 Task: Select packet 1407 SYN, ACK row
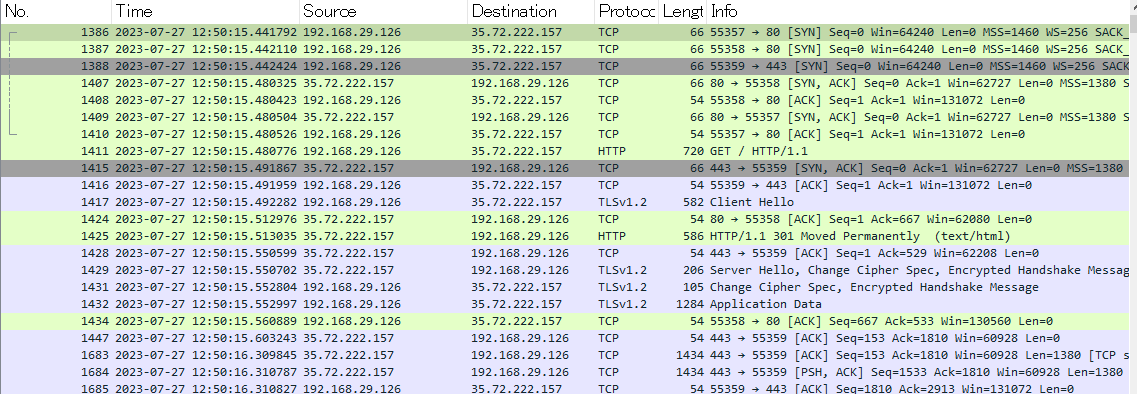click(565, 83)
